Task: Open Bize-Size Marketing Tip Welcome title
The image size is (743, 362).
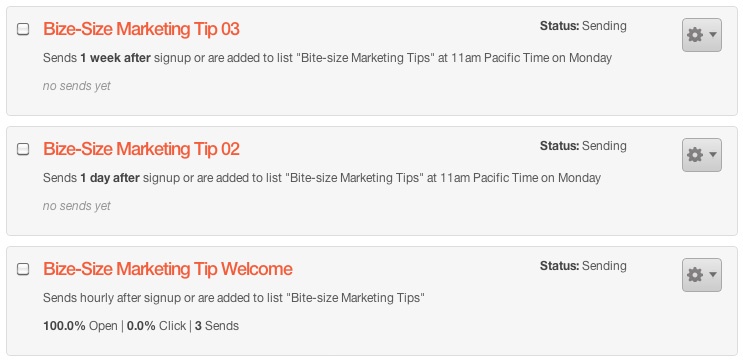Action: coord(168,269)
